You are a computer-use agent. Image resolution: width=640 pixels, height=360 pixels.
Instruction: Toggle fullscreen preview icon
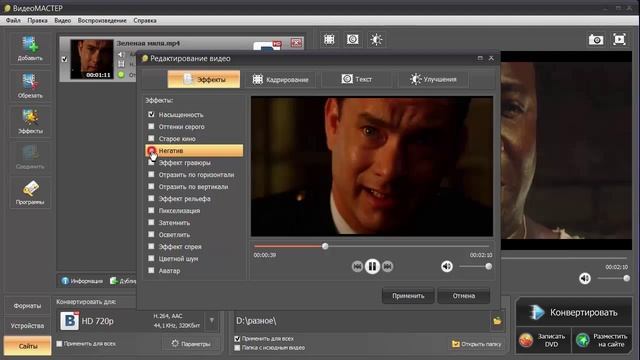619,40
